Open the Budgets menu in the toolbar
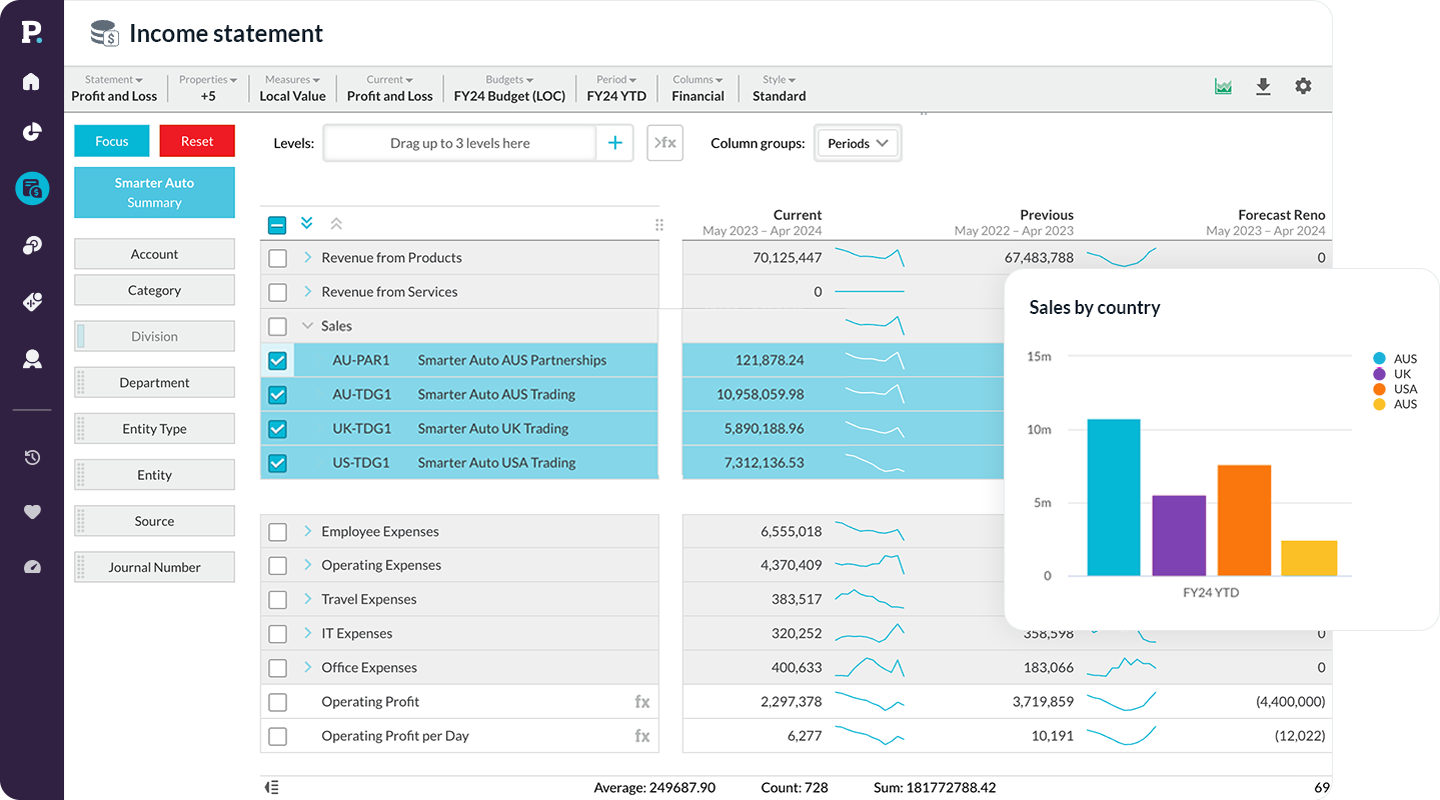The height and width of the screenshot is (800, 1440). click(509, 88)
